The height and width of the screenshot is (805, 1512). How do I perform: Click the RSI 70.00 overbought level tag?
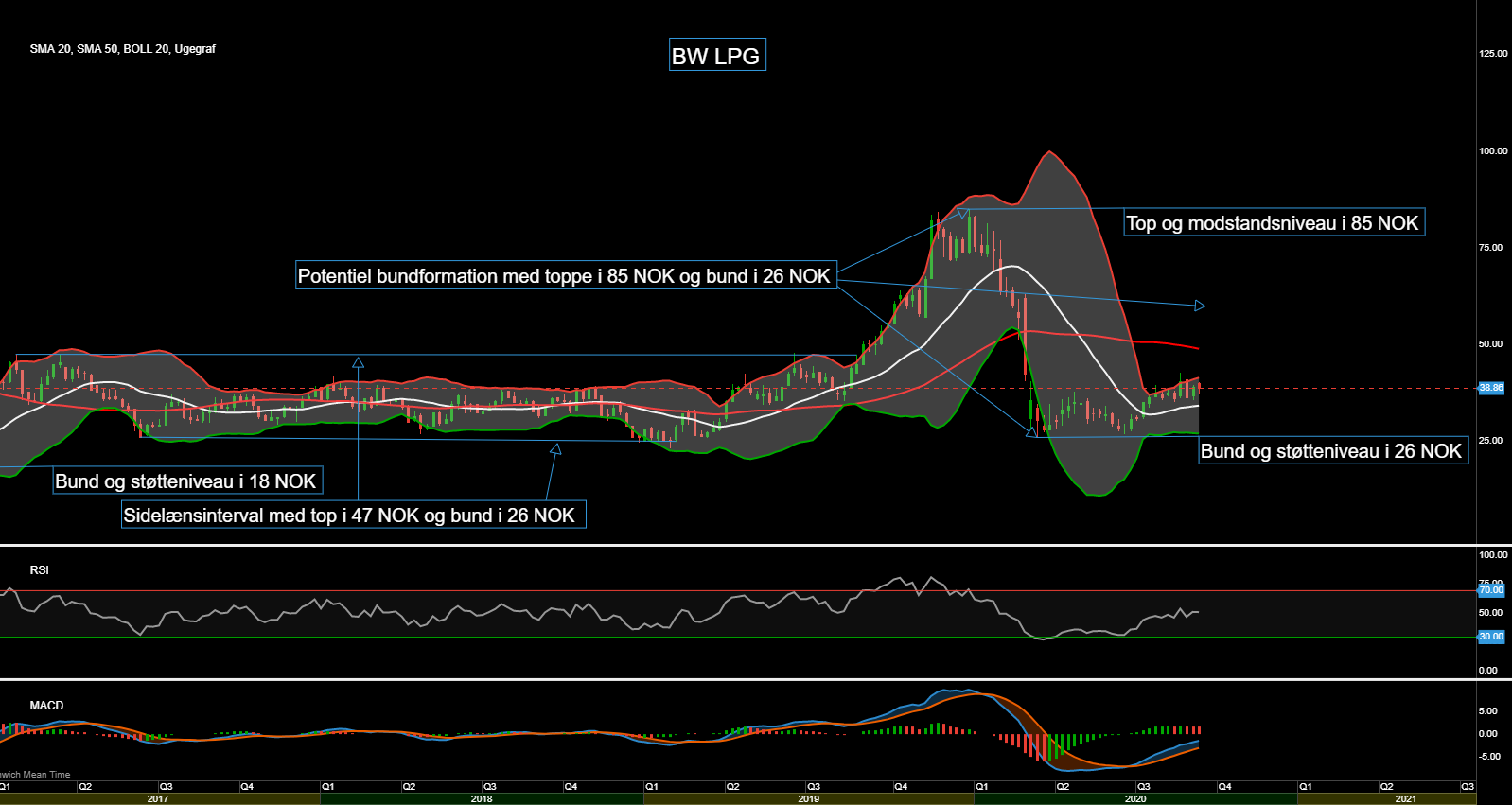pyautogui.click(x=1491, y=590)
